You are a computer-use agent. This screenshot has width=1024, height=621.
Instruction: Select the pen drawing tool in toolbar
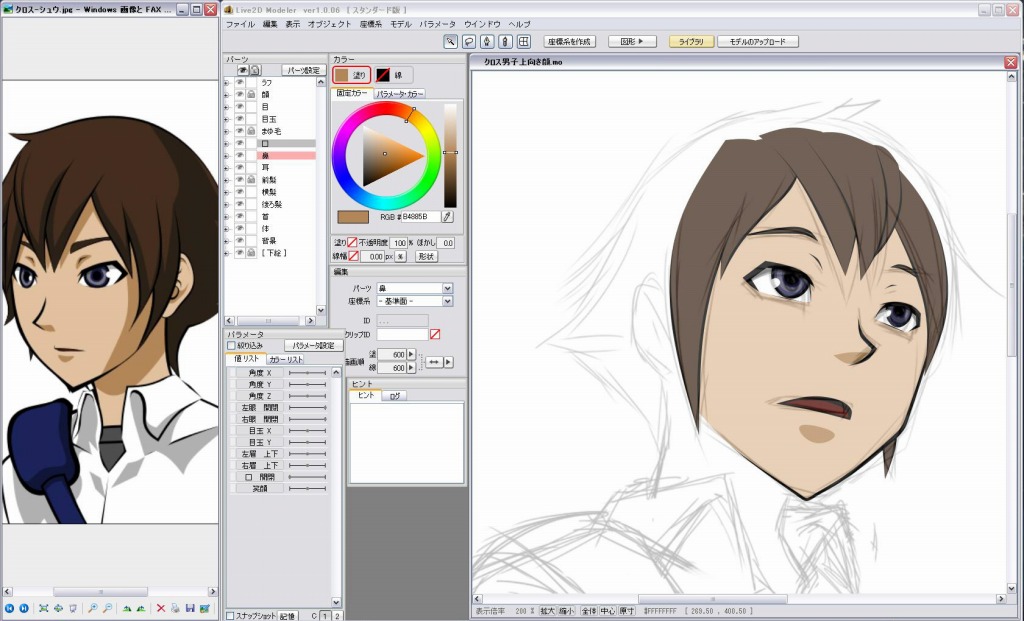pos(487,41)
